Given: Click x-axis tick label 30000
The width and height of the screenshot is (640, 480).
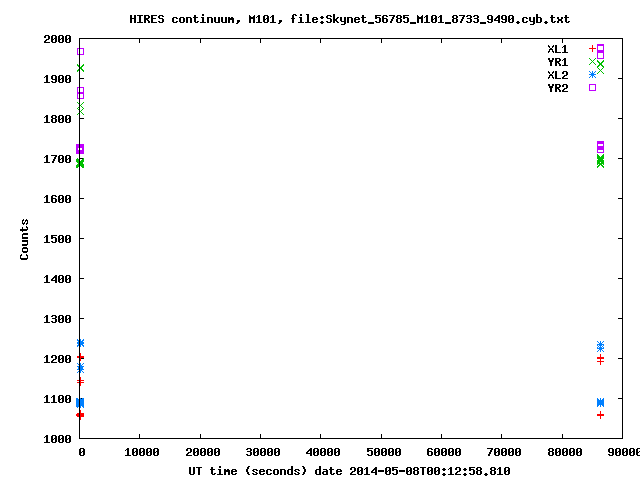Looking at the screenshot, I should tap(263, 452).
